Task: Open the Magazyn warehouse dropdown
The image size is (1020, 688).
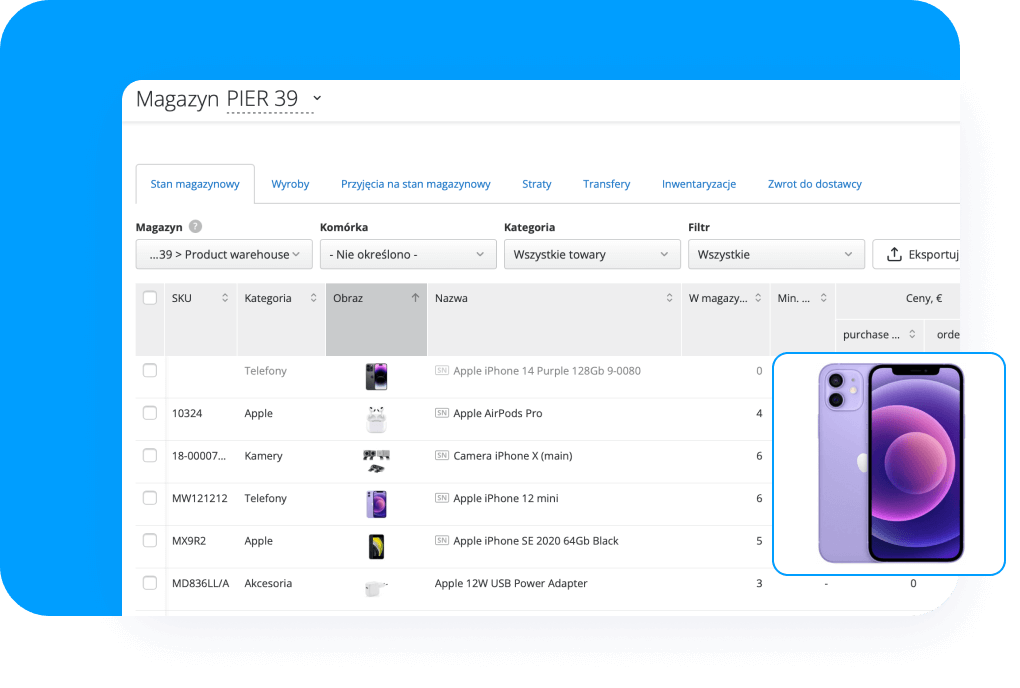Action: [x=224, y=255]
